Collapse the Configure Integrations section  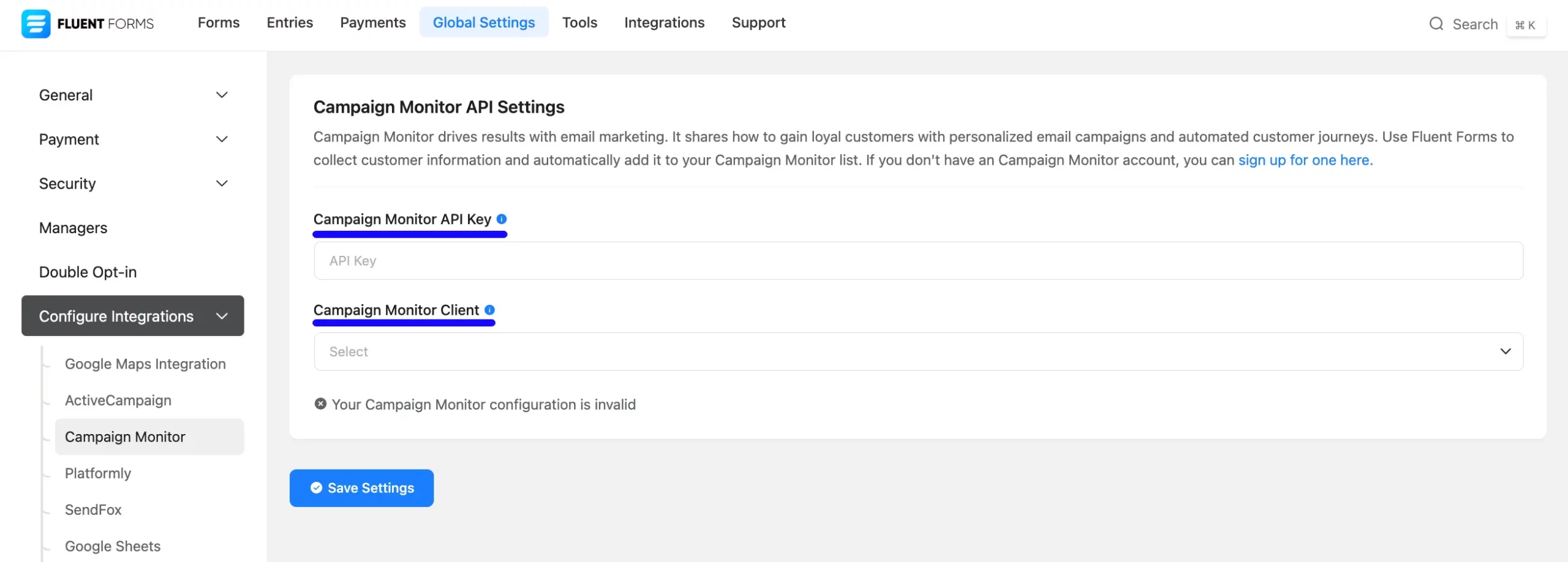point(222,316)
